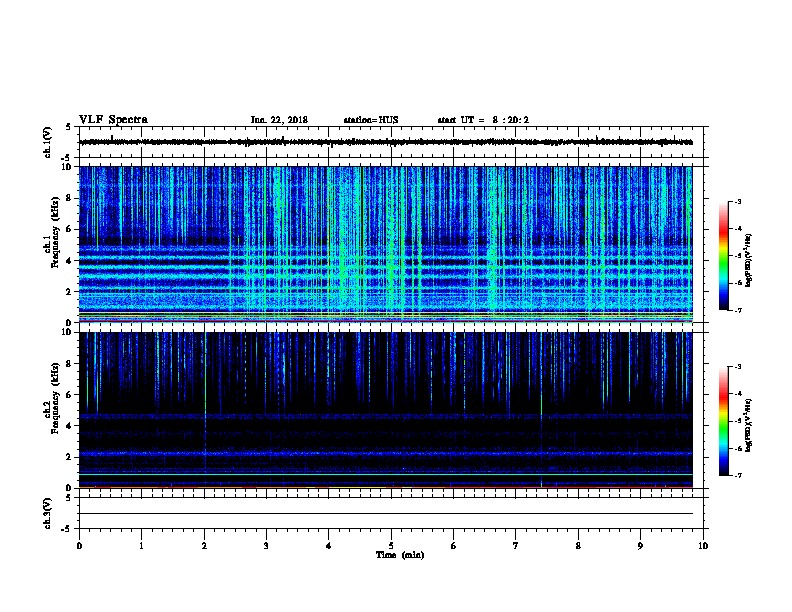
Task: Click the ch.2 spectrogram color scale bar
Action: point(724,421)
